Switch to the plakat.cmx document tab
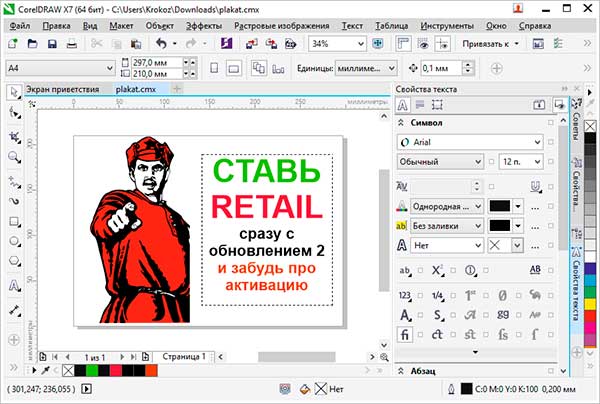Image resolution: width=600 pixels, height=404 pixels. [136, 89]
